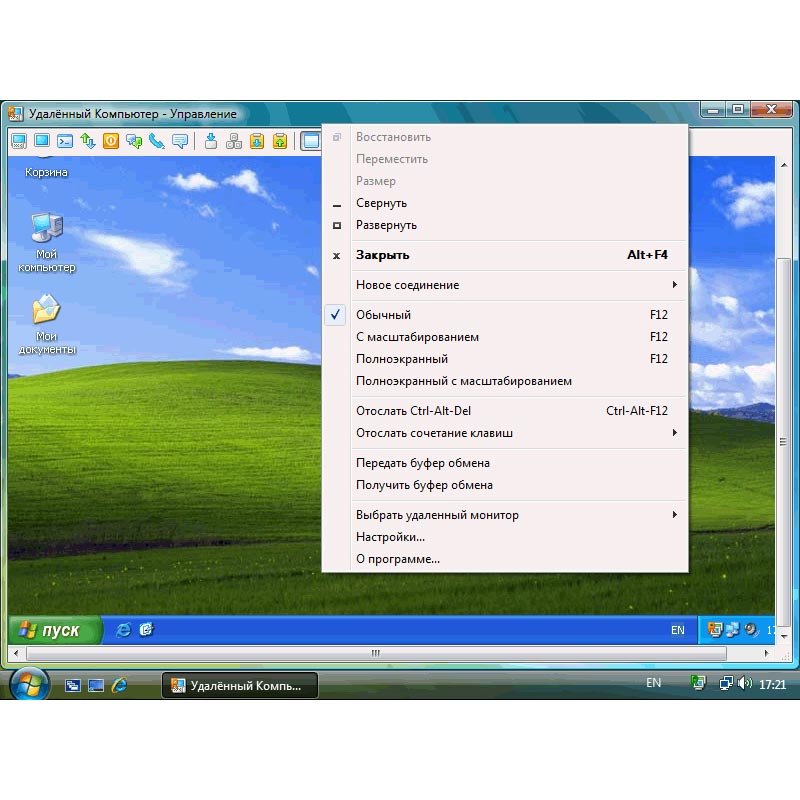Click the host tray network icon
Viewport: 800px width, 800px height.
(x=726, y=683)
